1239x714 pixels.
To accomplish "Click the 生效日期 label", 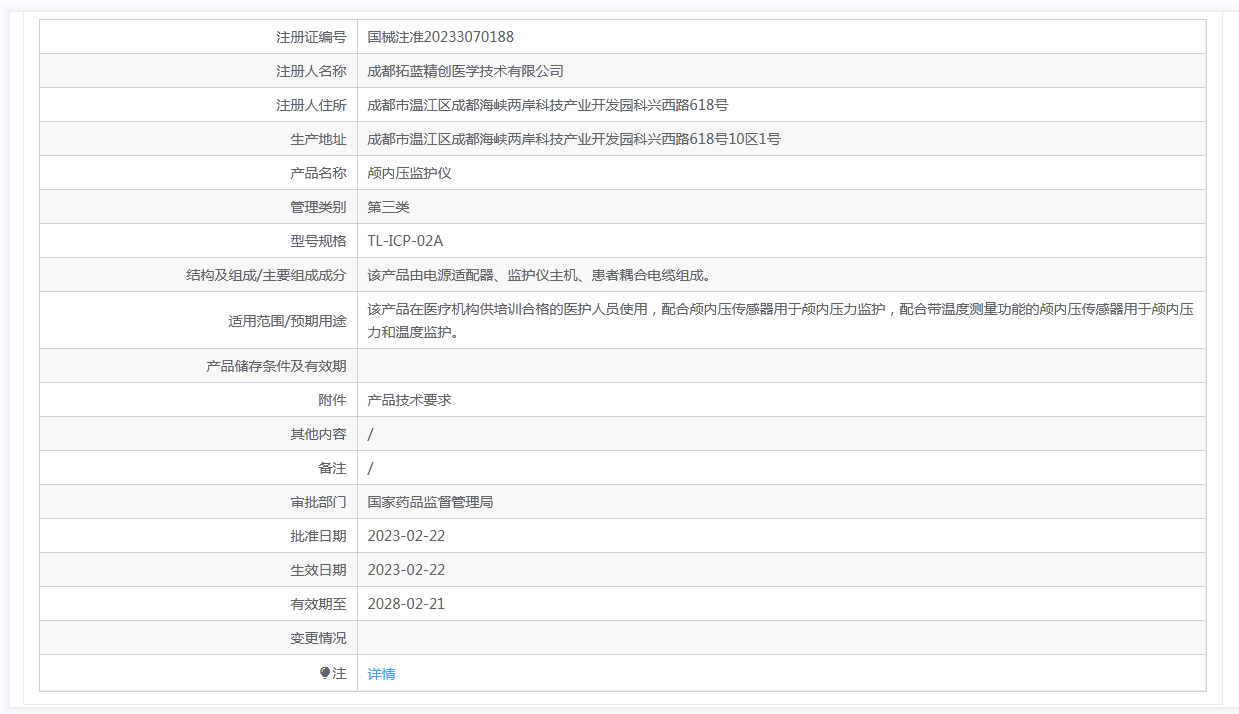I will pos(318,570).
